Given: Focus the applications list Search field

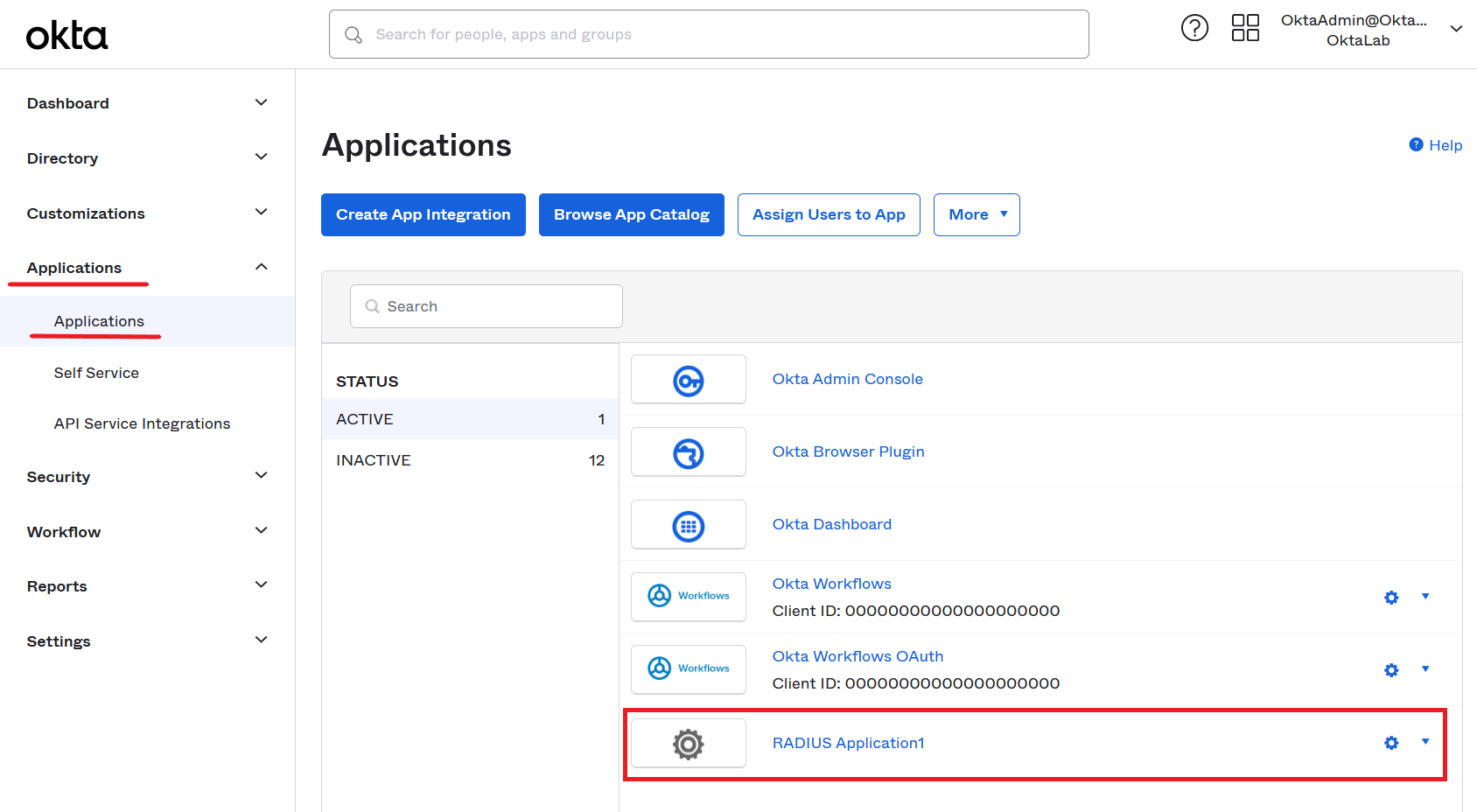Looking at the screenshot, I should pos(486,306).
